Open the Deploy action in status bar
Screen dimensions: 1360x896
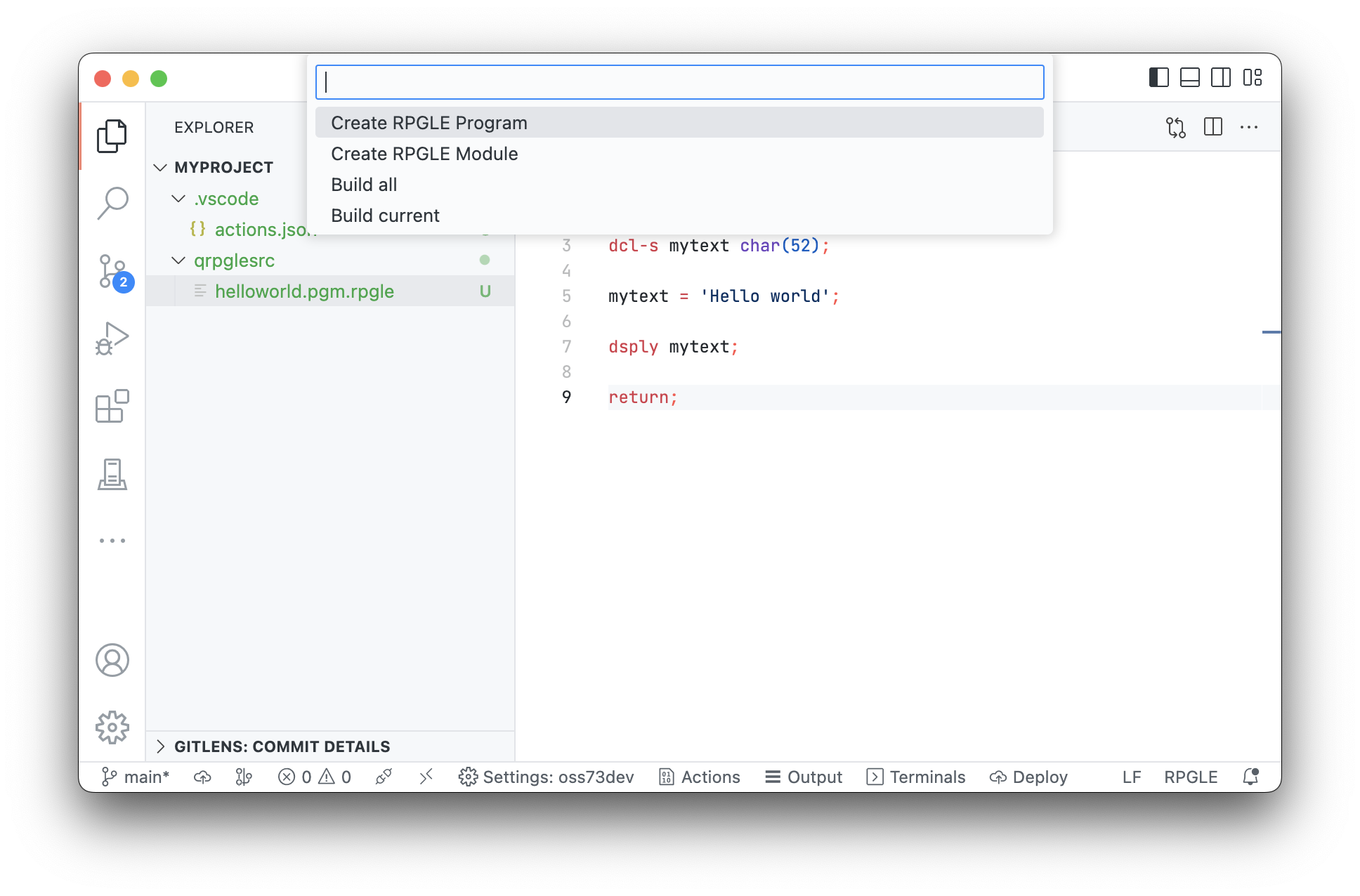pyautogui.click(x=1028, y=777)
